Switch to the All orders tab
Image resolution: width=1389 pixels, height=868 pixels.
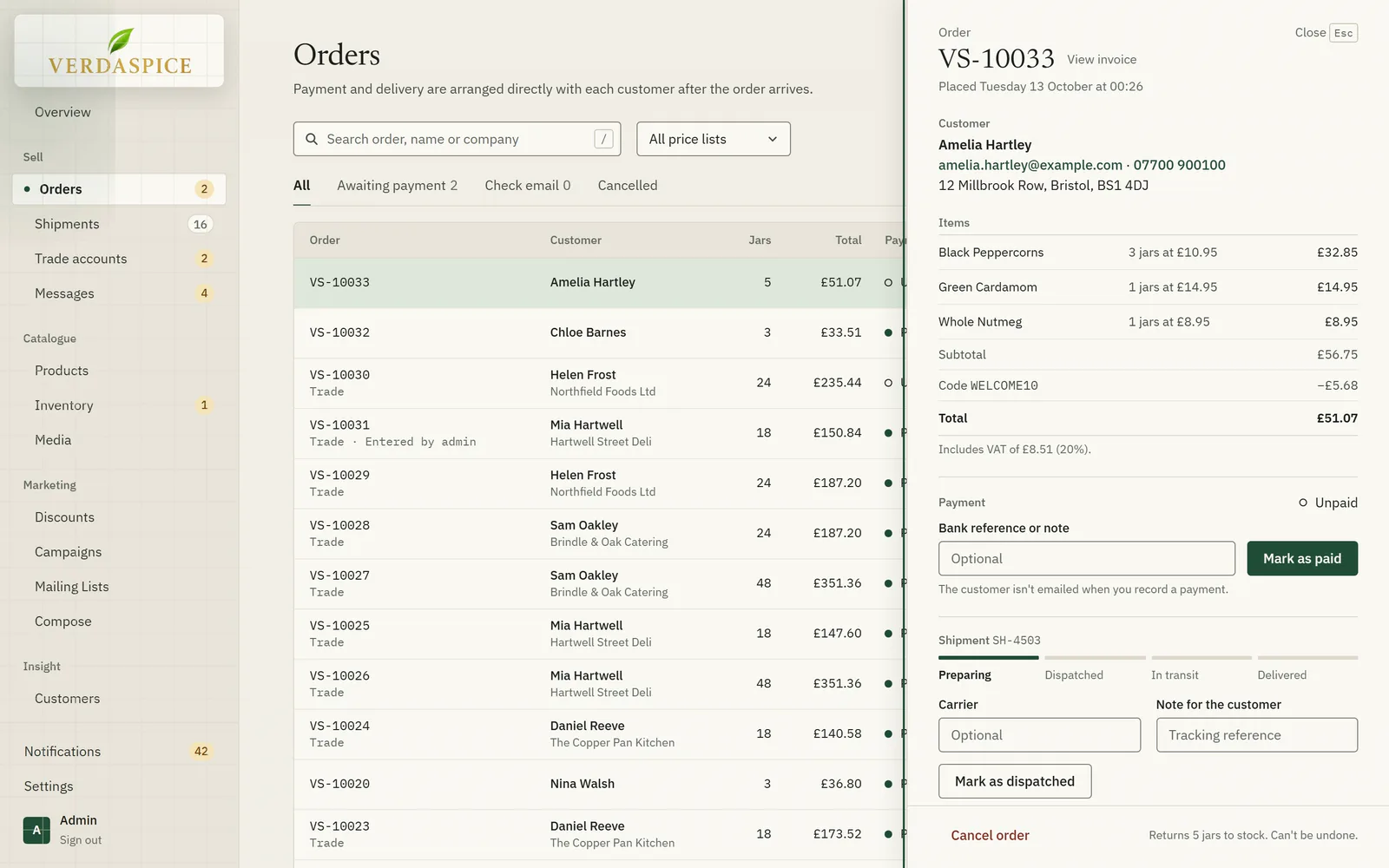tap(301, 186)
